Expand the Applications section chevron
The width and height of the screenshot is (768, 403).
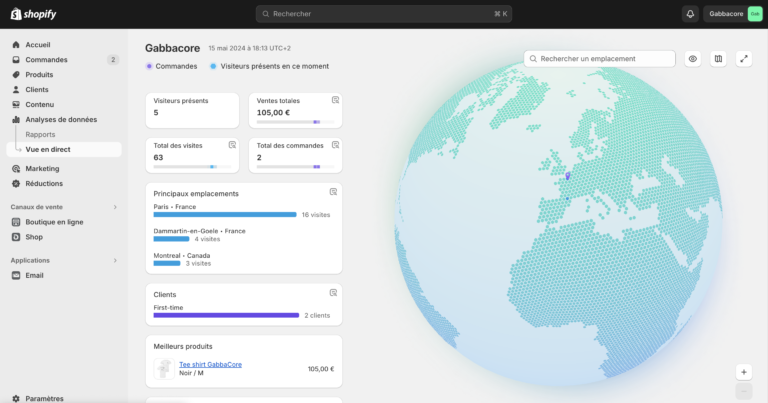[x=115, y=260]
